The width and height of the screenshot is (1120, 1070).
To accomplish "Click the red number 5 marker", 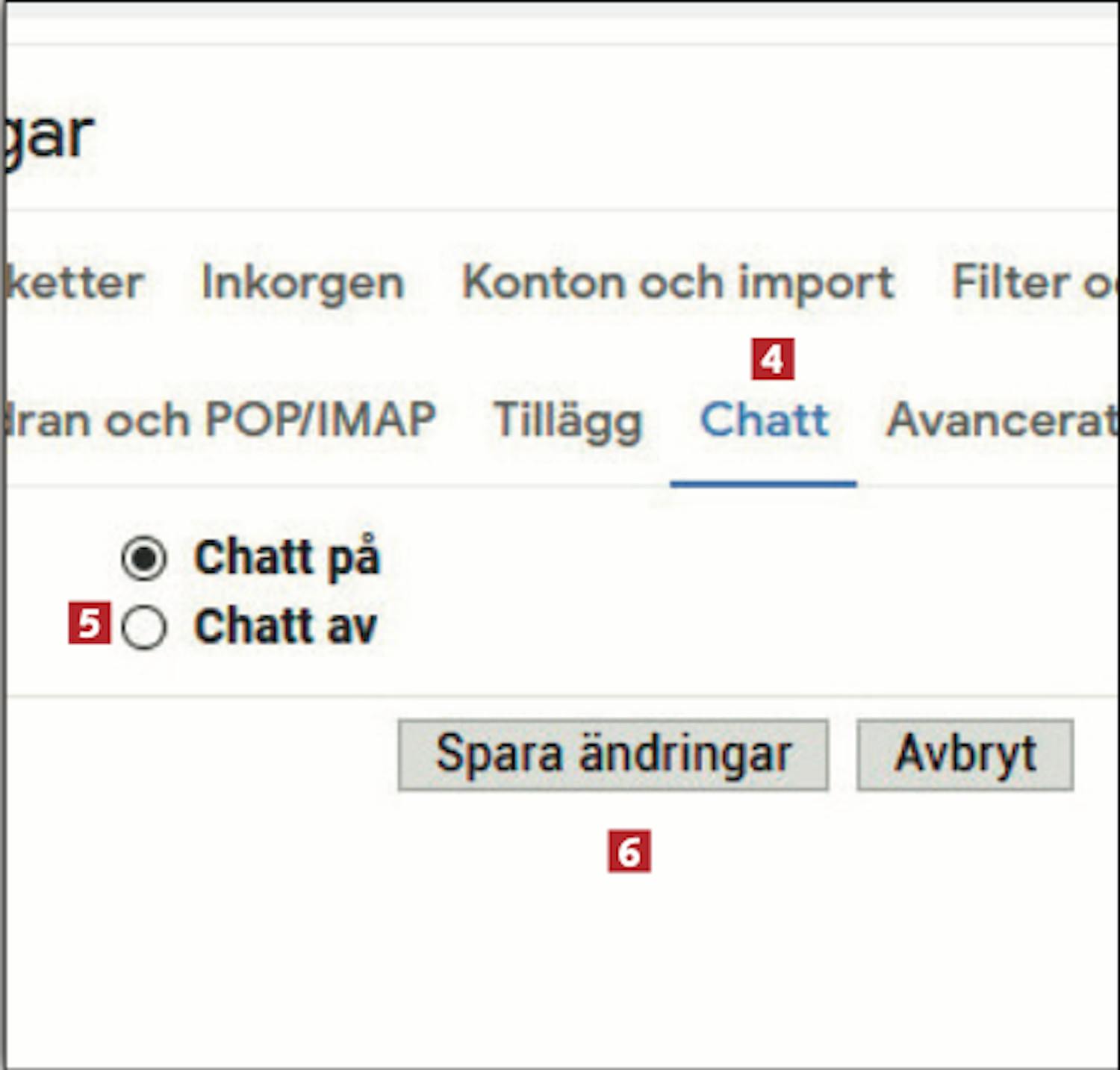I will pos(89,623).
